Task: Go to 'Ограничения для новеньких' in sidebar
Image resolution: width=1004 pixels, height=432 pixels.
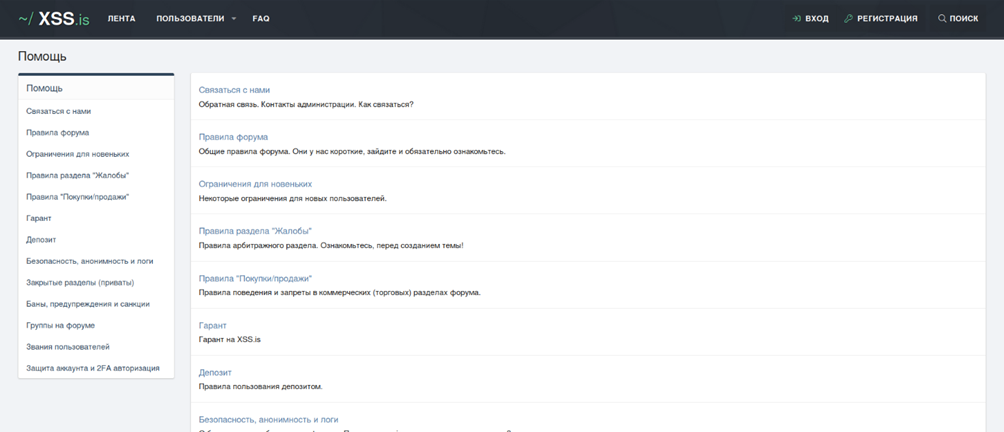Action: (77, 154)
